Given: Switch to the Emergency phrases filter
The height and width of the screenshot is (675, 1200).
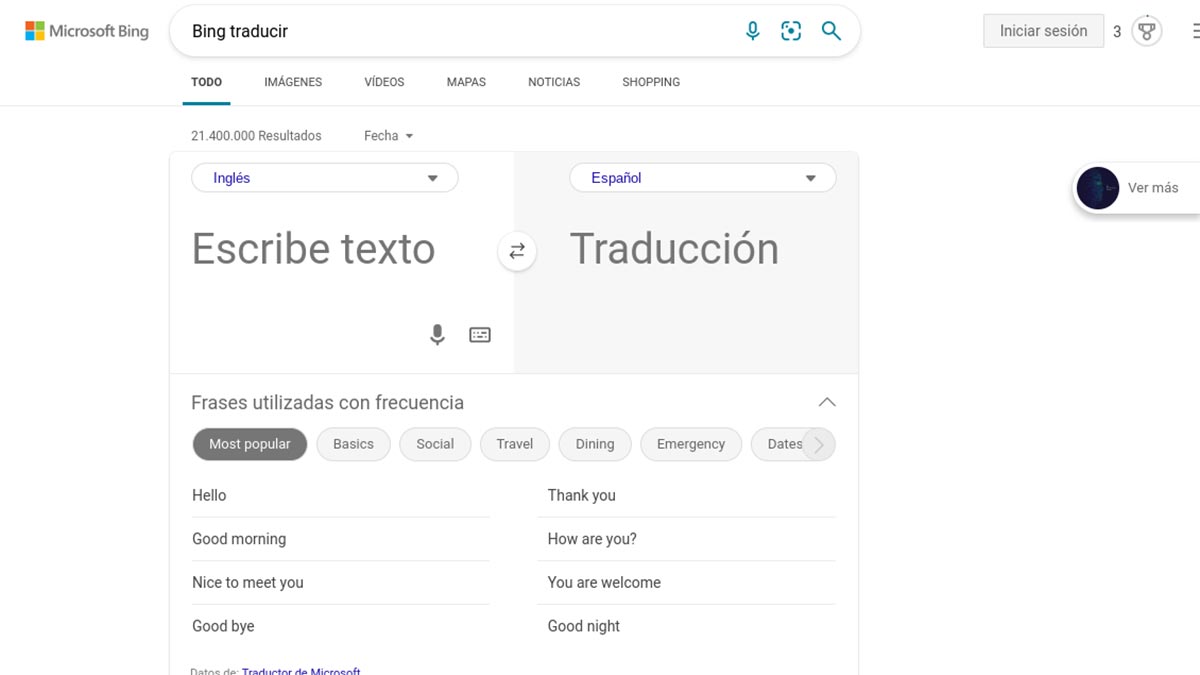Looking at the screenshot, I should point(690,443).
